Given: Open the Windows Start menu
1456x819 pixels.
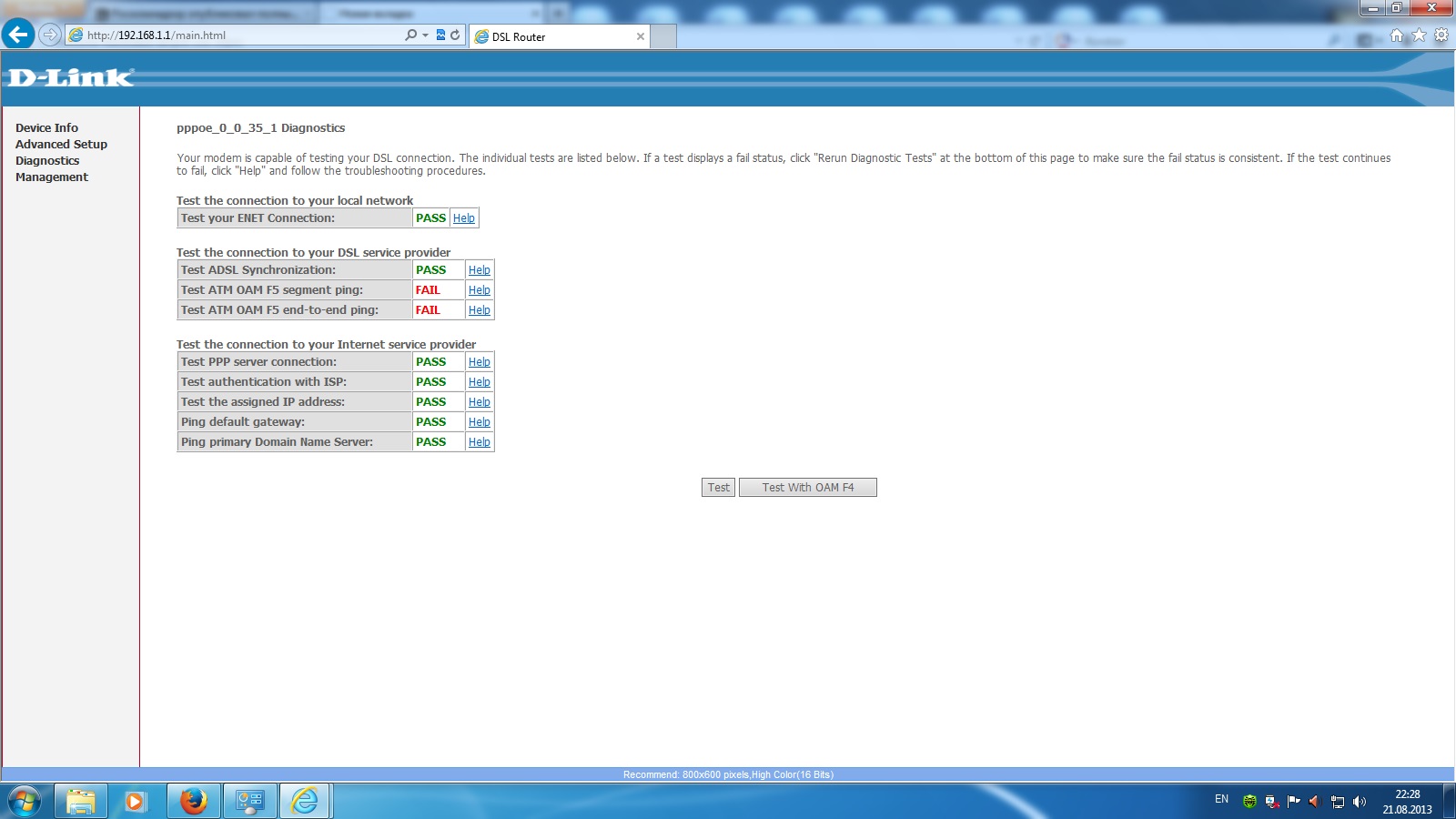Looking at the screenshot, I should [x=24, y=801].
